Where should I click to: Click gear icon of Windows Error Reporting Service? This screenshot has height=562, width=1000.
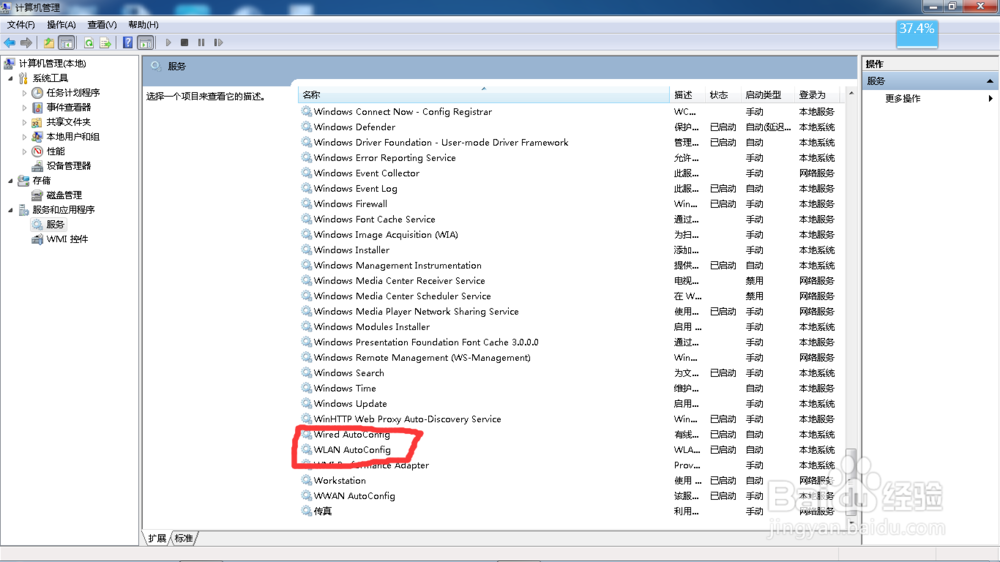[x=307, y=158]
